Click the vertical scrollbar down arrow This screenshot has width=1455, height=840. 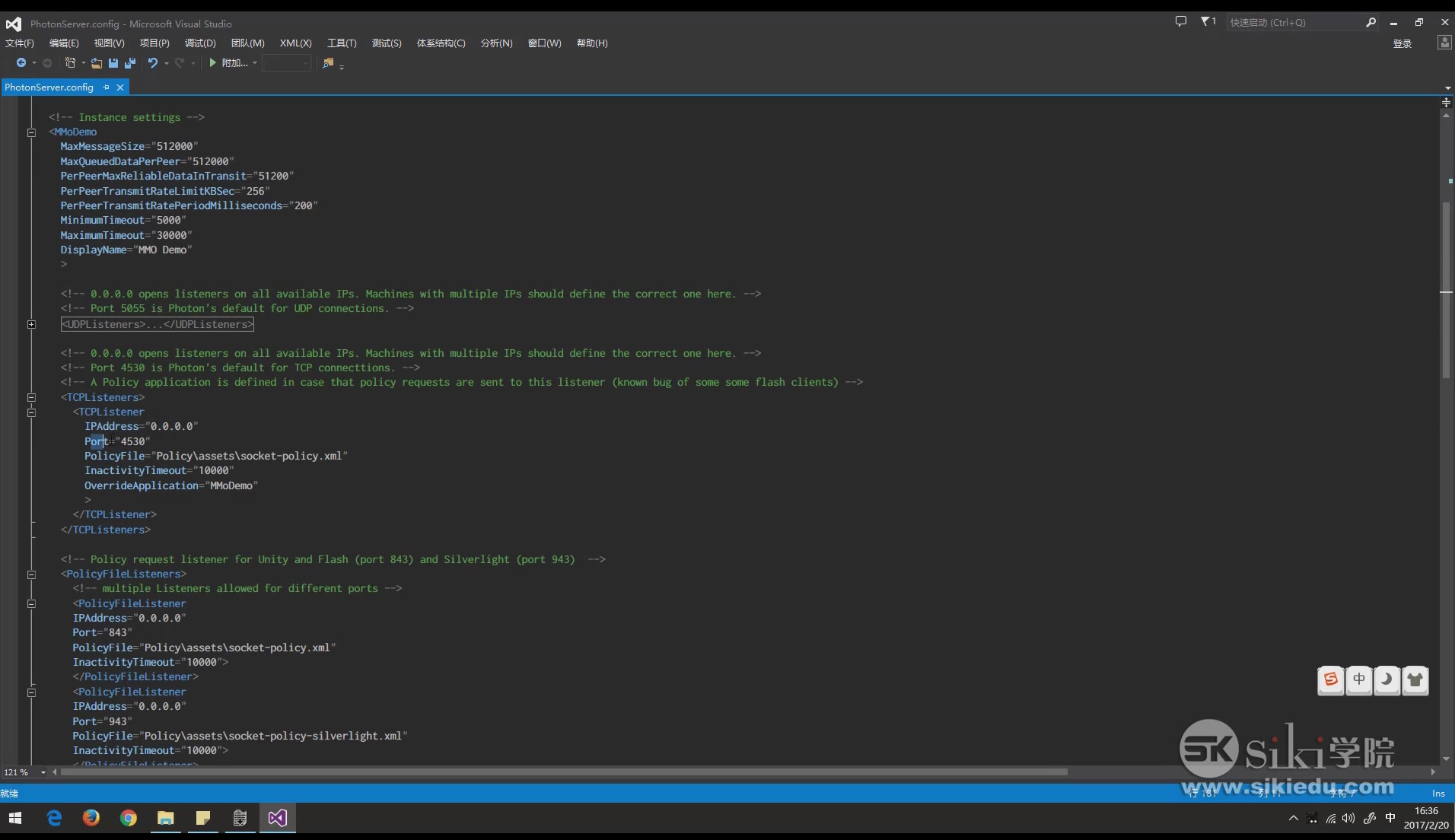coord(1446,759)
